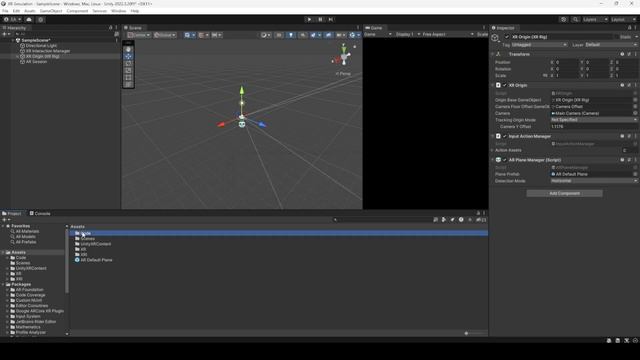Open the Center pivot mode dropdown
Viewport: 640px width, 360px height.
tap(139, 35)
